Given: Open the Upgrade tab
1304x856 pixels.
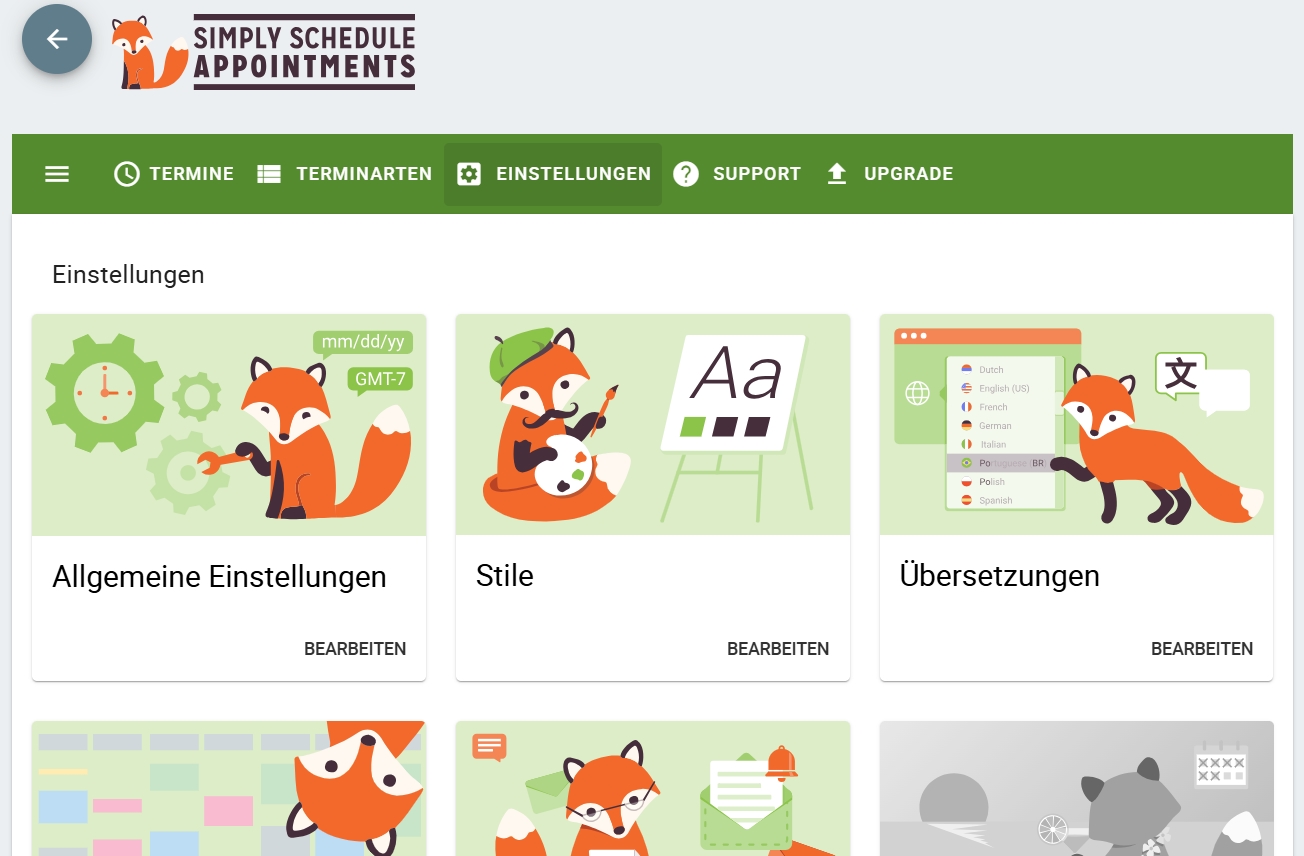Looking at the screenshot, I should coord(908,174).
